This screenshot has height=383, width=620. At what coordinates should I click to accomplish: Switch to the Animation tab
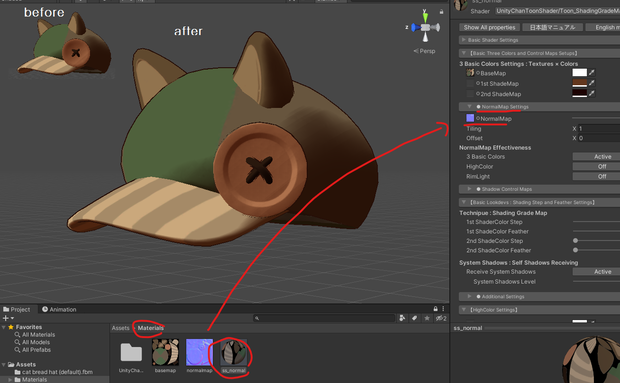(x=59, y=309)
